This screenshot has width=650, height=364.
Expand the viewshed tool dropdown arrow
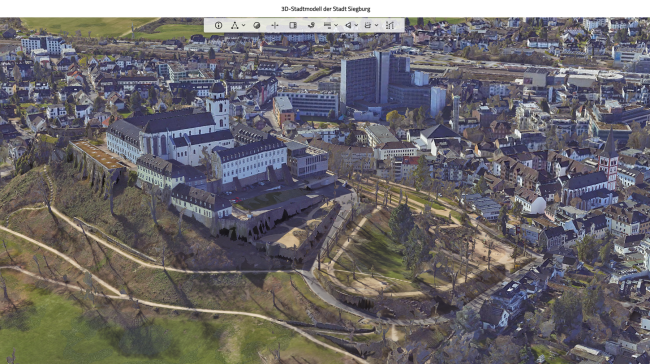point(356,26)
